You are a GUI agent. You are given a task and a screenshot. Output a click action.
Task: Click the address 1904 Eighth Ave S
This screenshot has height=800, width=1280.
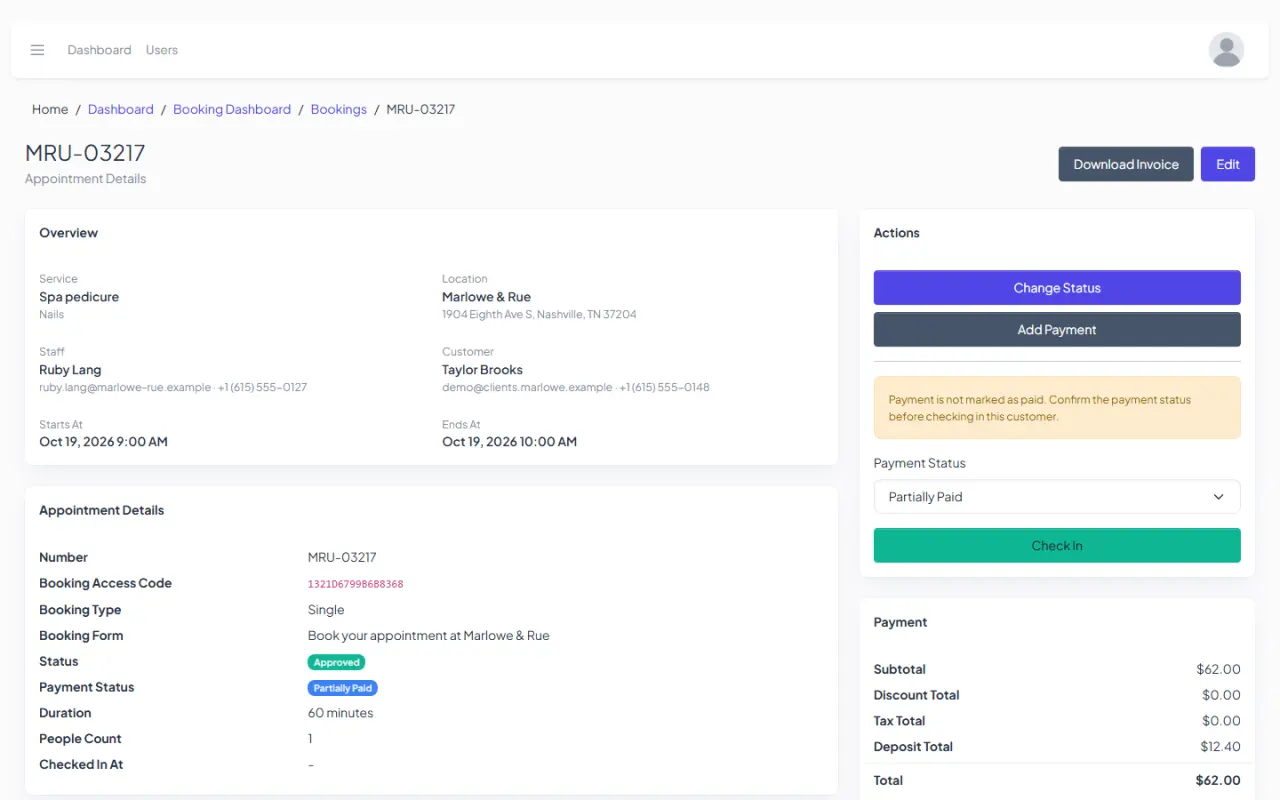(539, 314)
